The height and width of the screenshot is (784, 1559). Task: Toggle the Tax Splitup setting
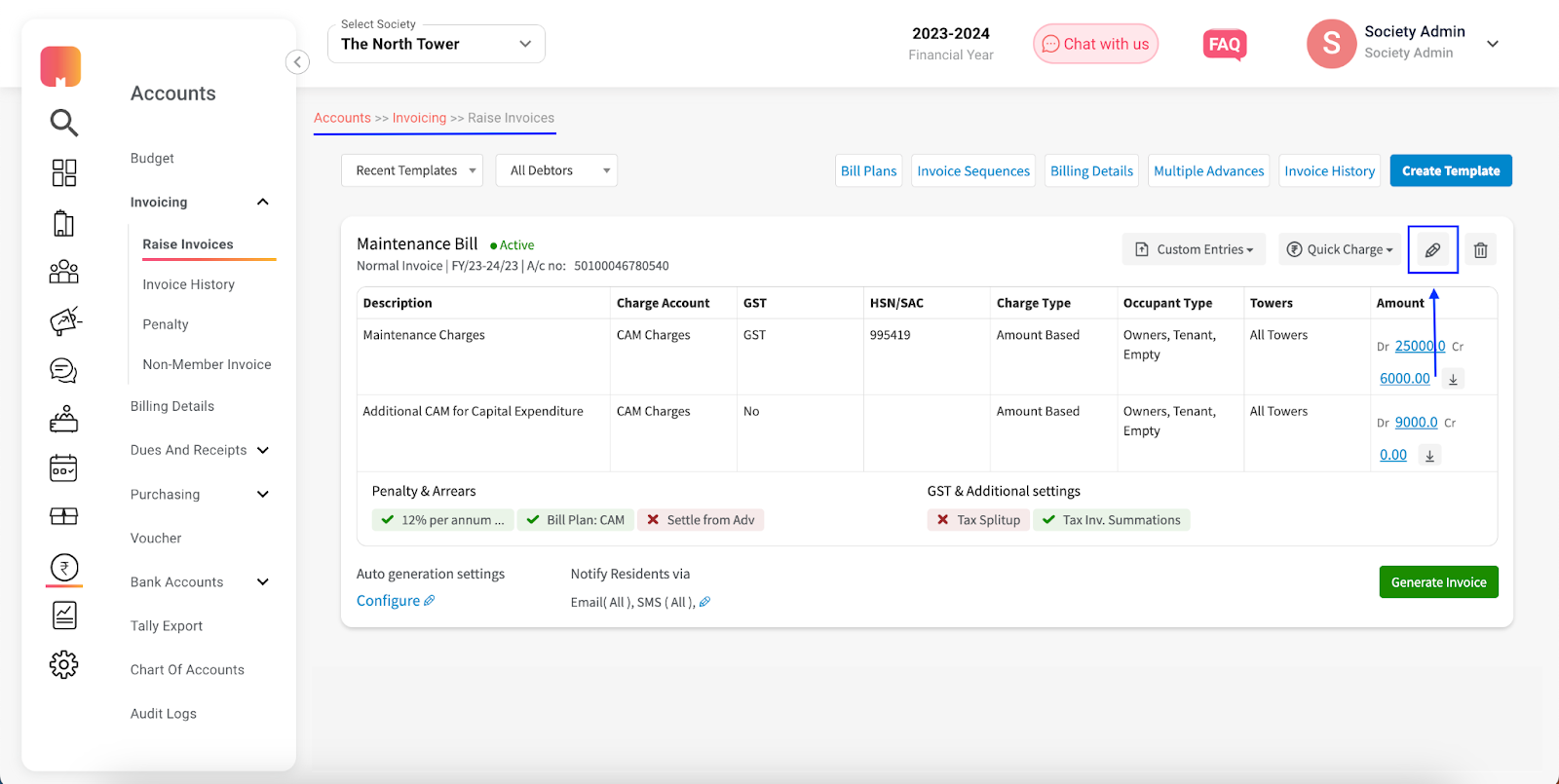978,520
